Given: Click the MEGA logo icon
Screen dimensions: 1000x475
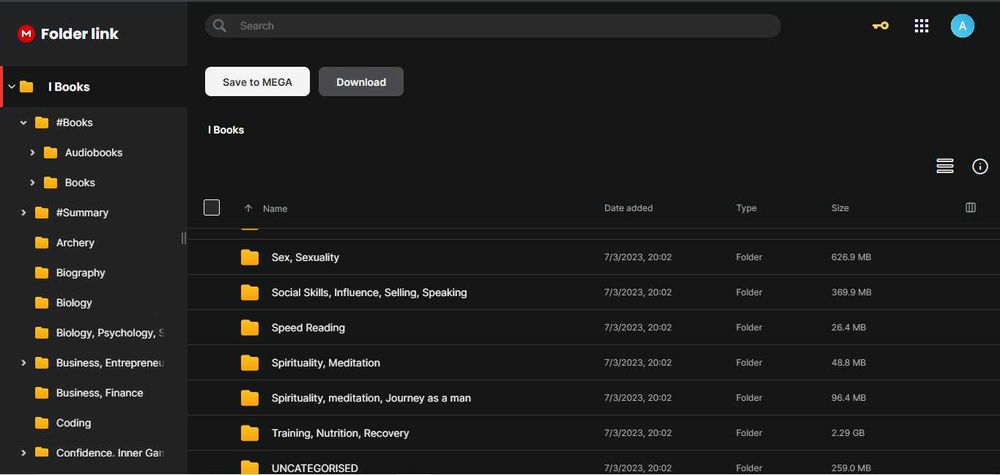Looking at the screenshot, I should point(26,34).
